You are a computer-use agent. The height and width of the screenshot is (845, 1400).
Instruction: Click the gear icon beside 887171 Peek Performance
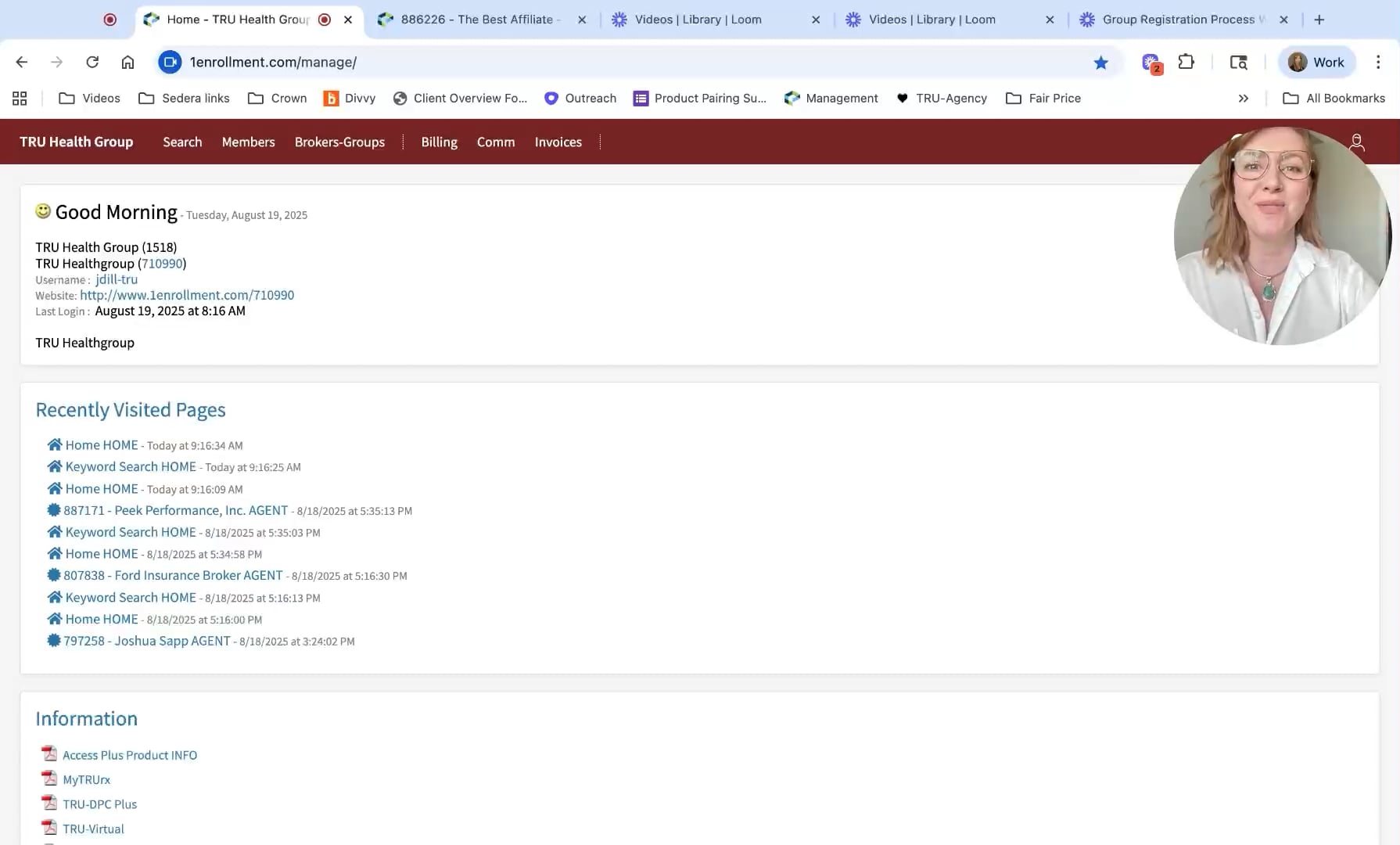point(54,510)
